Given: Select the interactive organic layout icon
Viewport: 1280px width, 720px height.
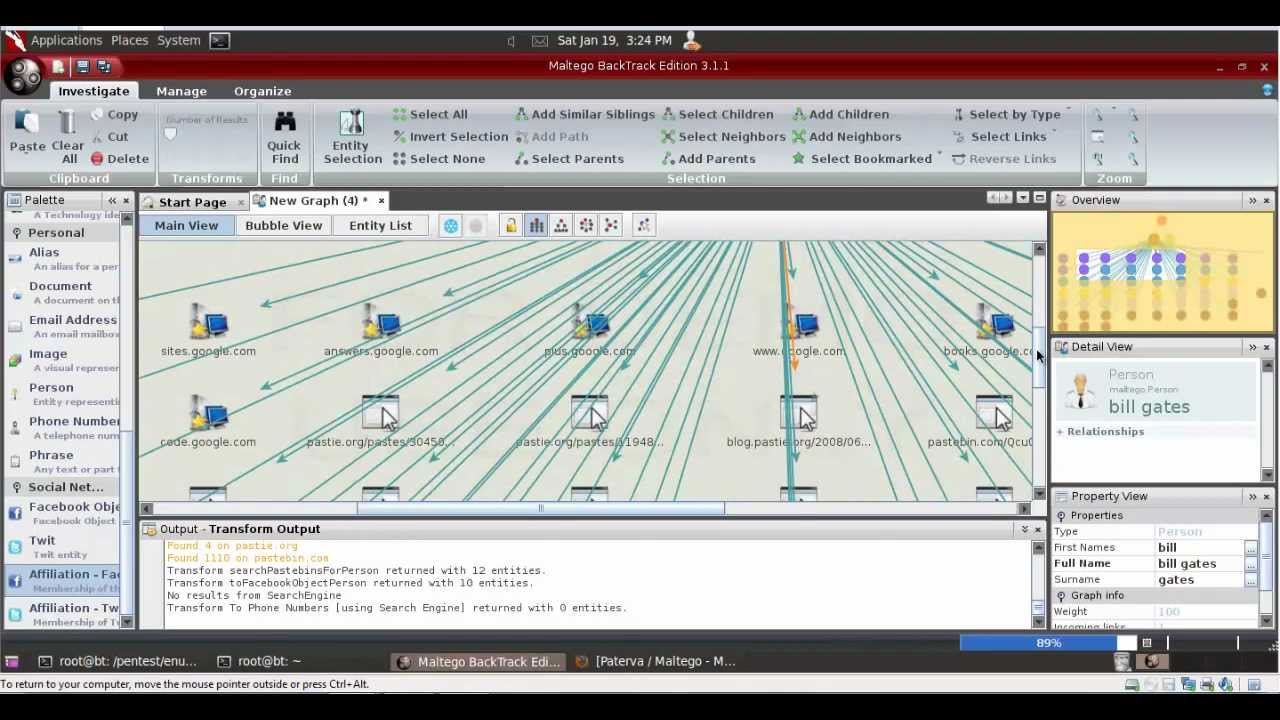Looking at the screenshot, I should (644, 225).
